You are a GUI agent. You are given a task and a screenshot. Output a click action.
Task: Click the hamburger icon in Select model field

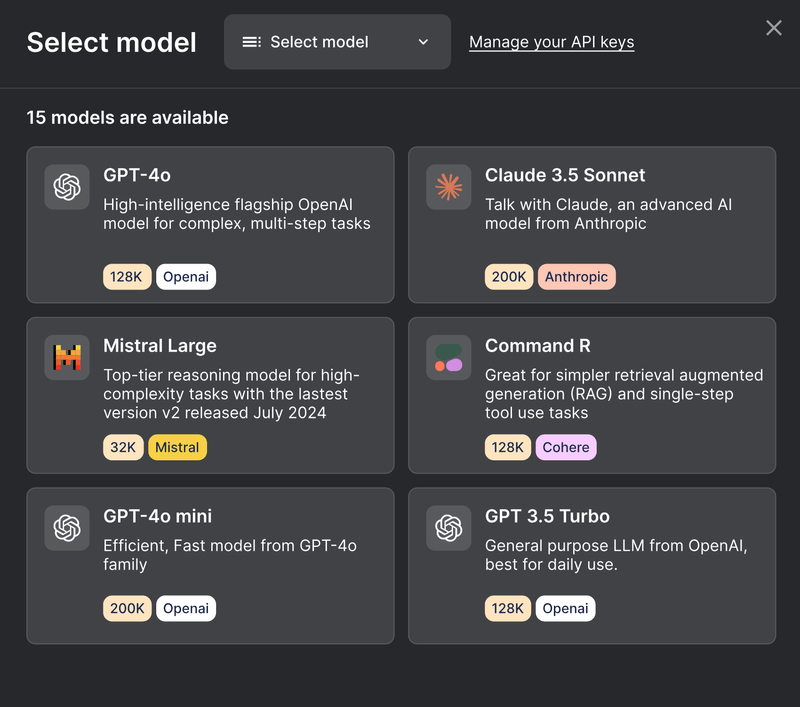tap(252, 42)
